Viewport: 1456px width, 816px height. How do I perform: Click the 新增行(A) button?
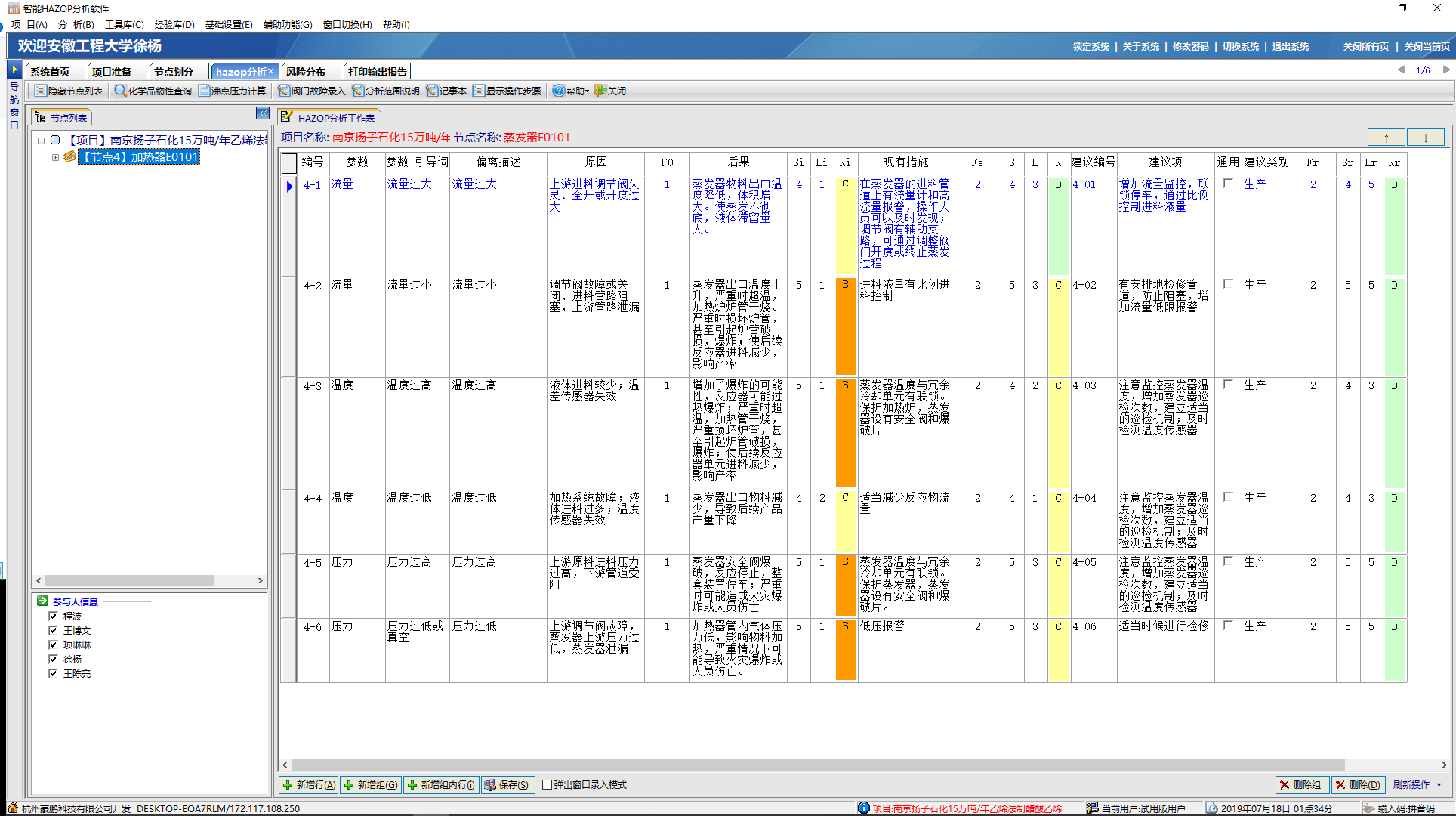pyautogui.click(x=308, y=785)
